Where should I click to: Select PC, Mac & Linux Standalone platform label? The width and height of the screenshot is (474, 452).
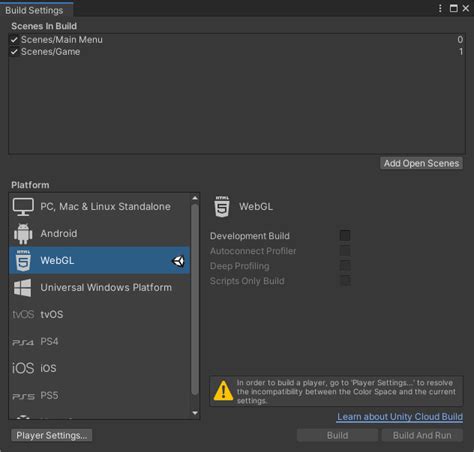(105, 207)
